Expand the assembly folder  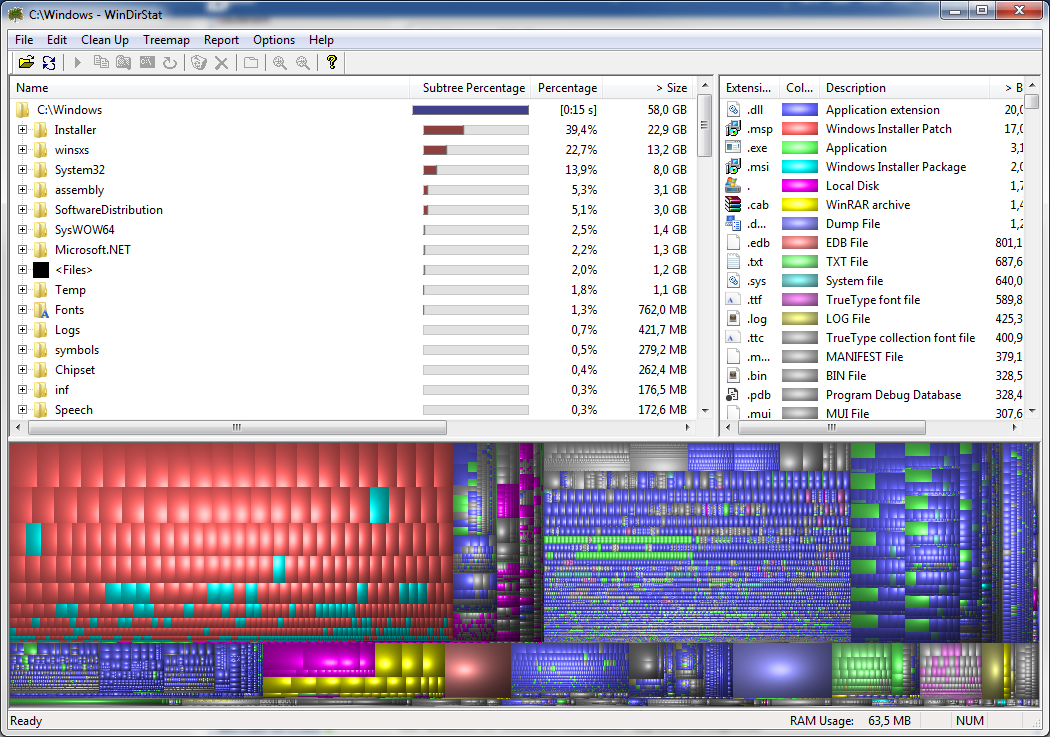pos(23,189)
